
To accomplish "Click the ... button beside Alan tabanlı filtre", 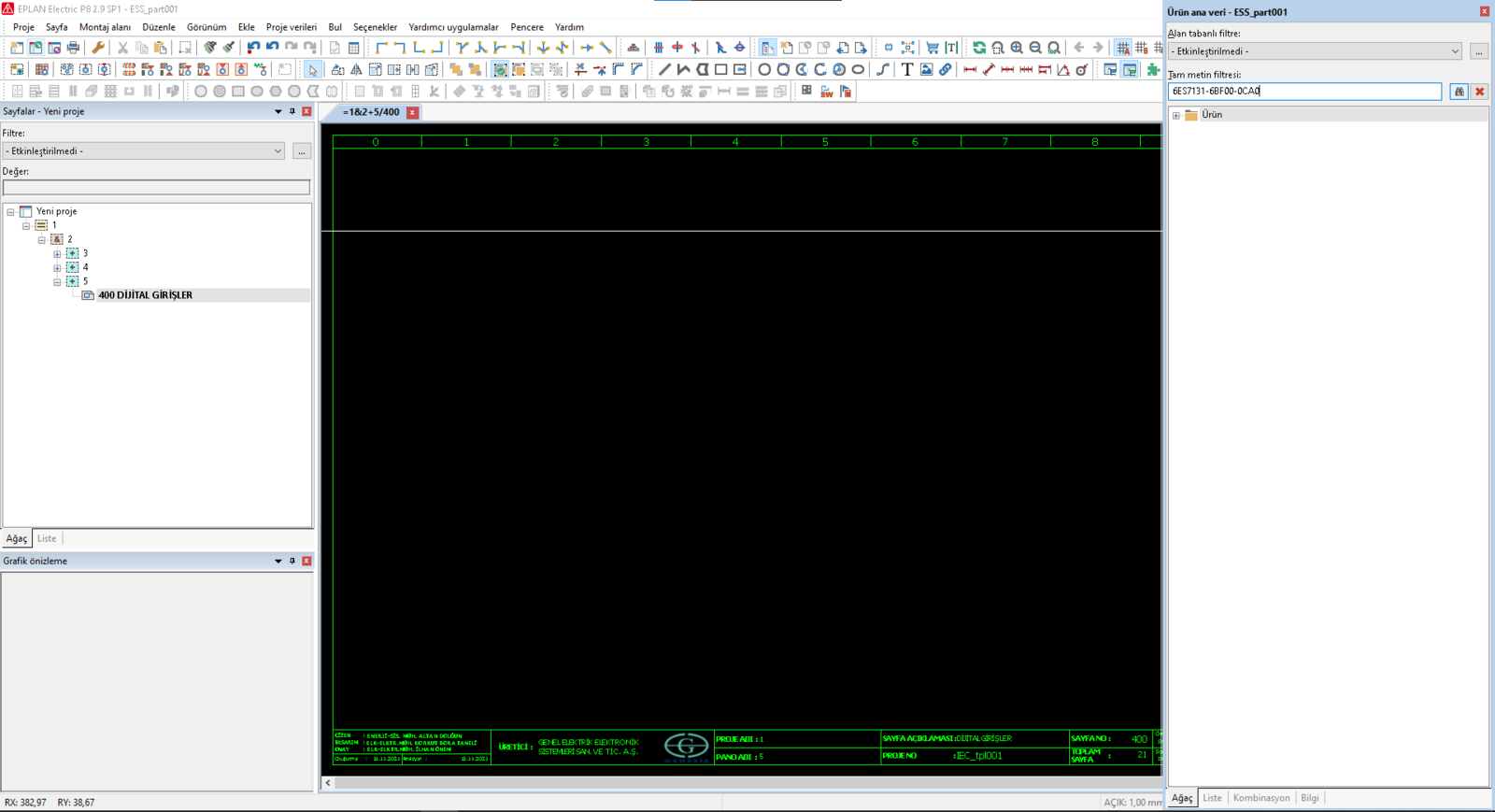I will click(x=1478, y=51).
